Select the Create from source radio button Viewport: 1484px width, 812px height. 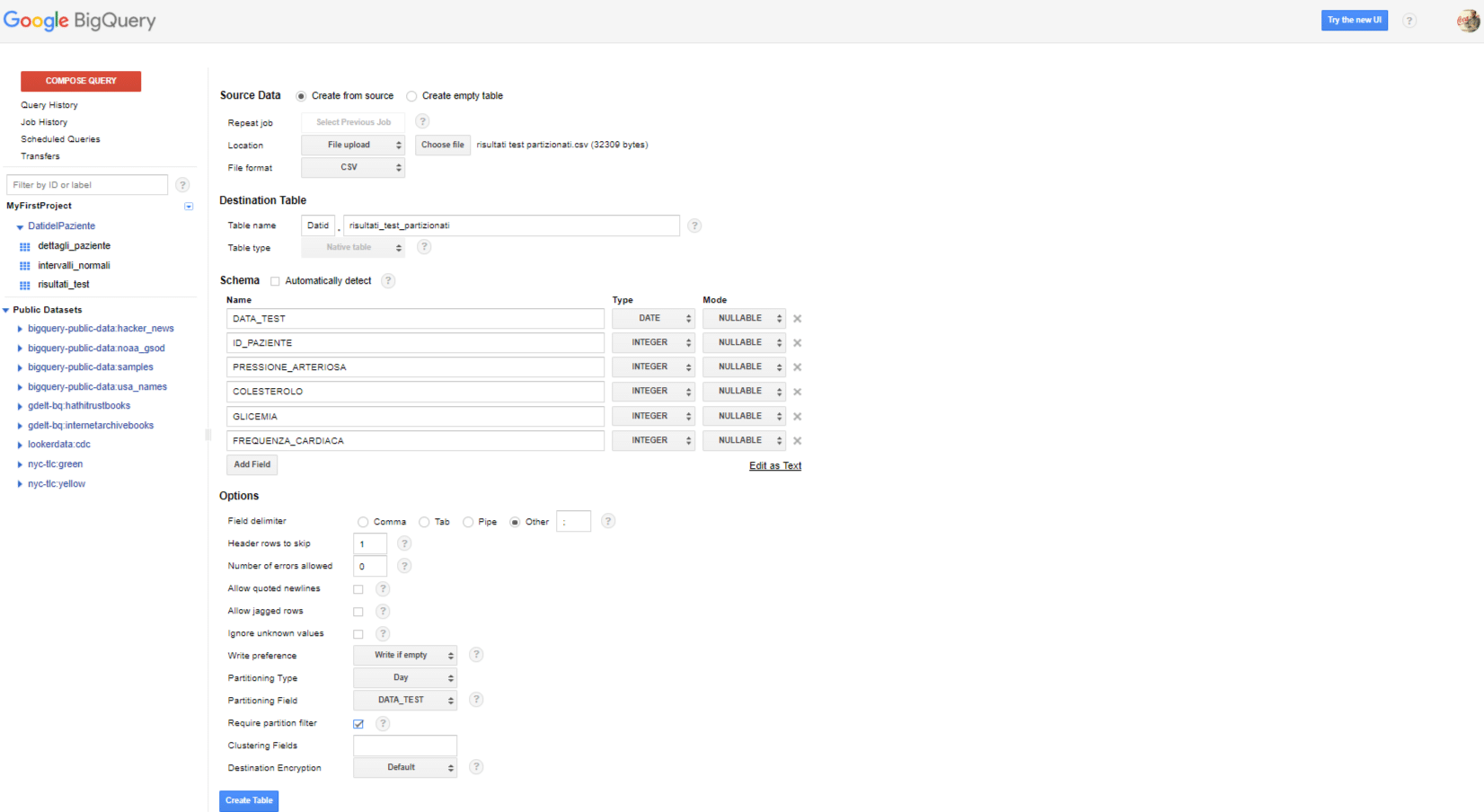tap(301, 96)
